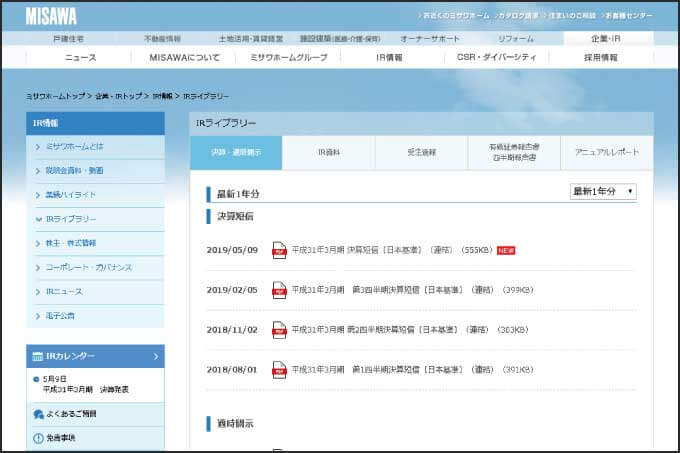Switch to the IR資料 tab

(329, 153)
